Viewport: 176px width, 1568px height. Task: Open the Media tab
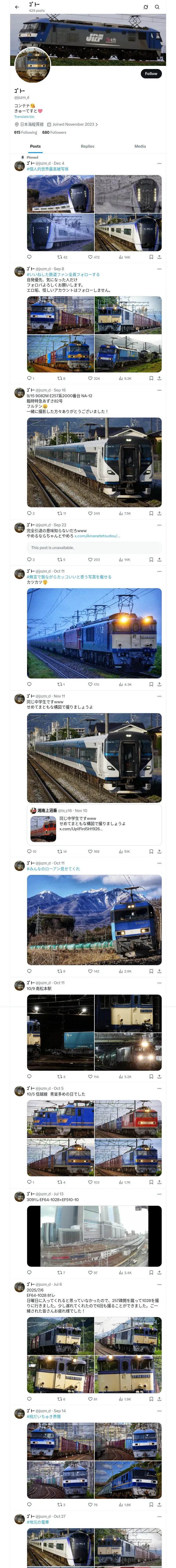140,146
